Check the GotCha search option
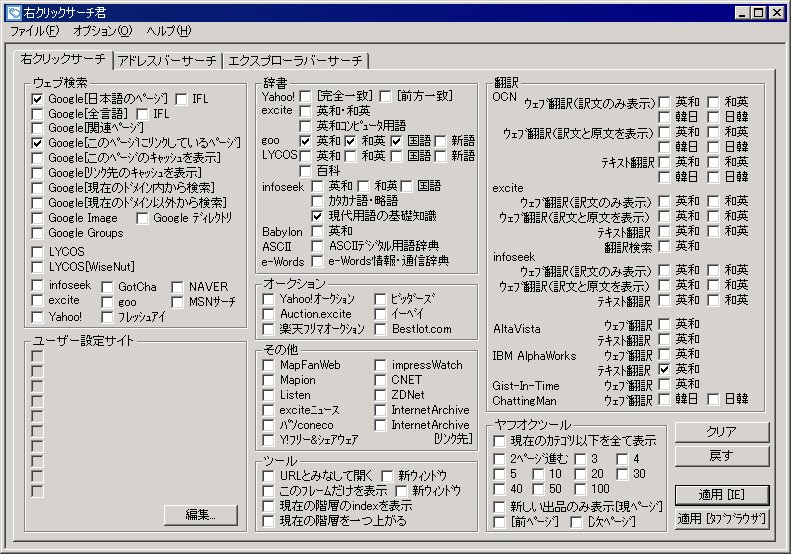The image size is (791, 554). [107, 287]
